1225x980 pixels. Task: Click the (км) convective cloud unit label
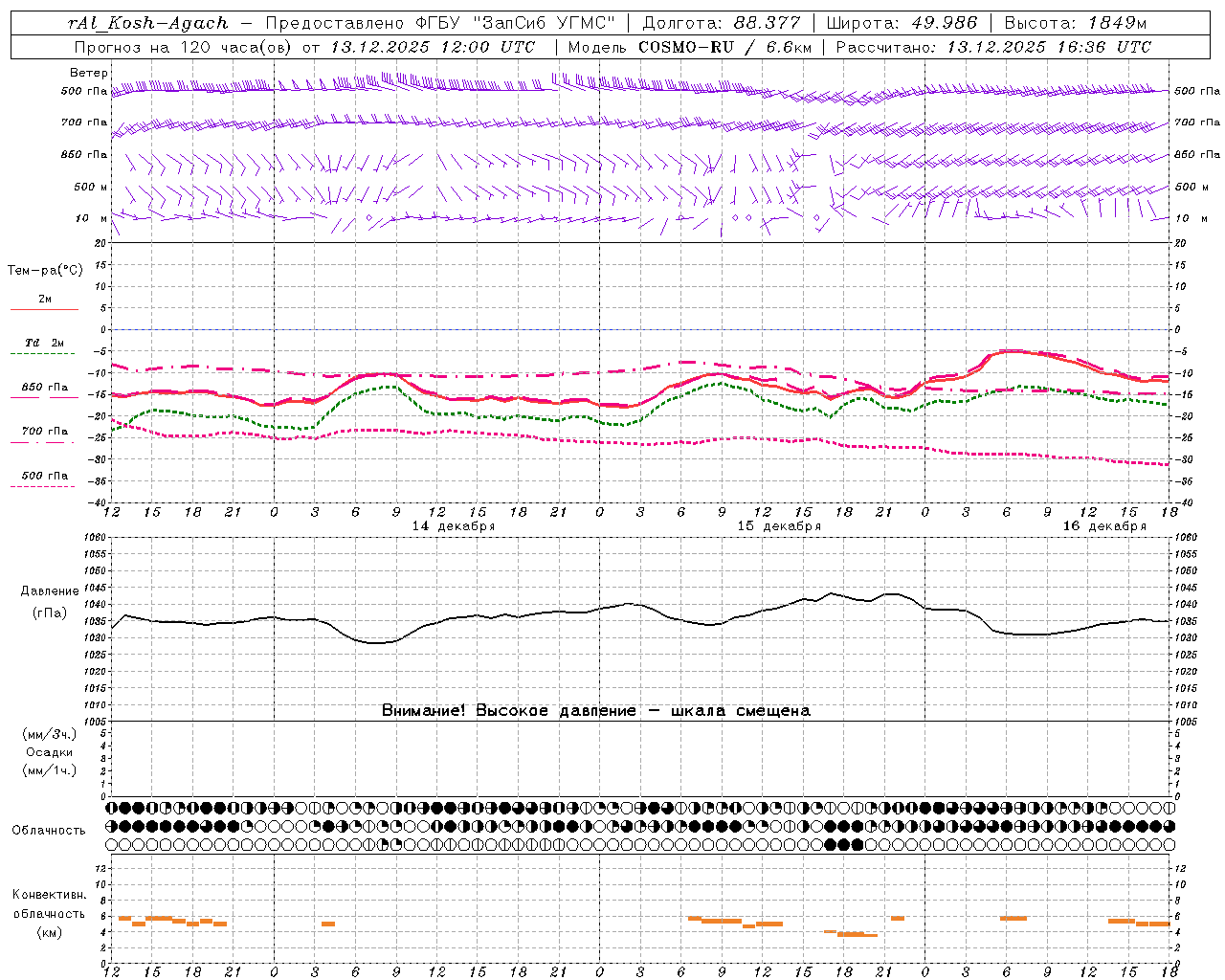(x=50, y=932)
